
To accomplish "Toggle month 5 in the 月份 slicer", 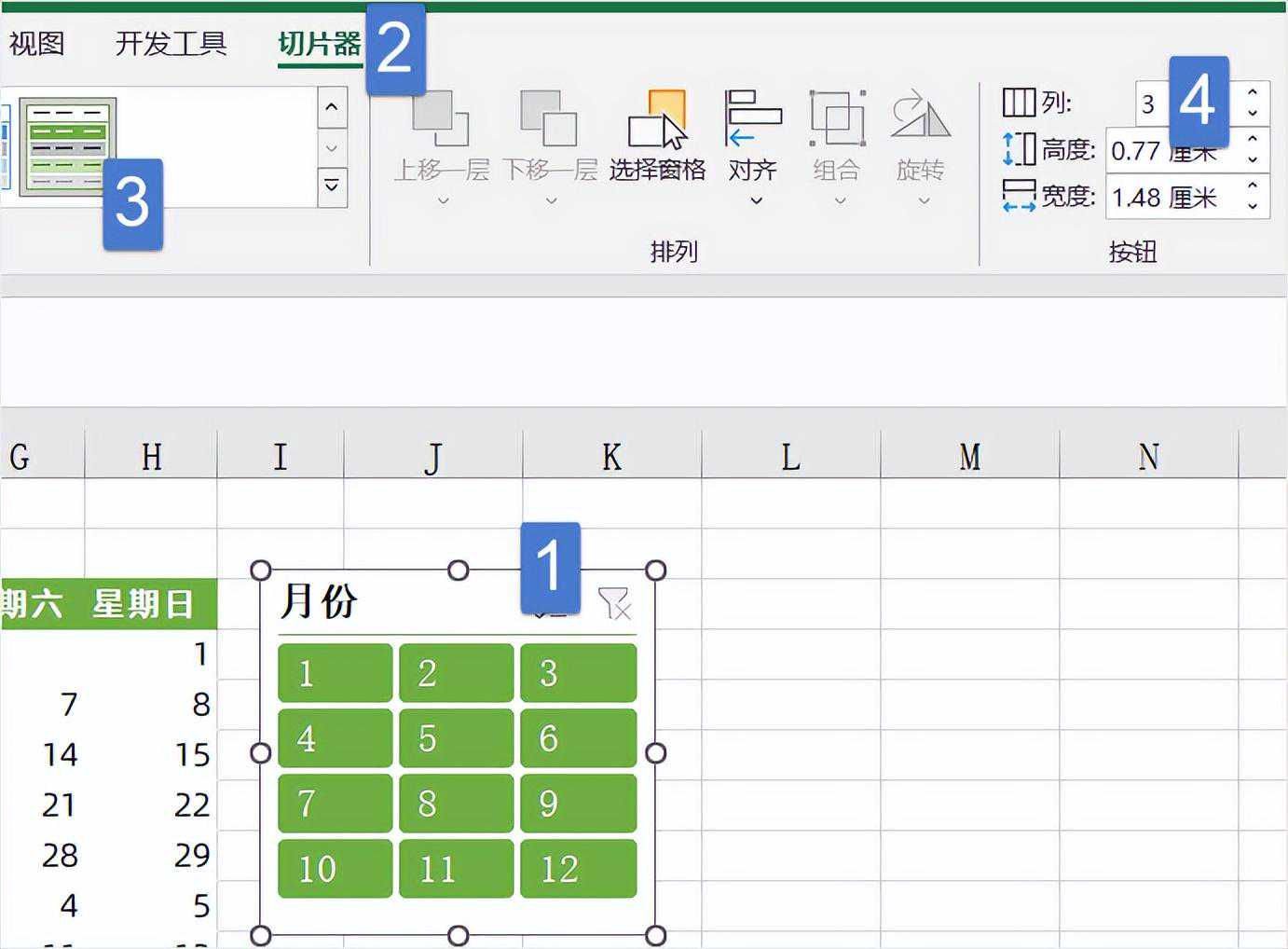I will (x=456, y=738).
